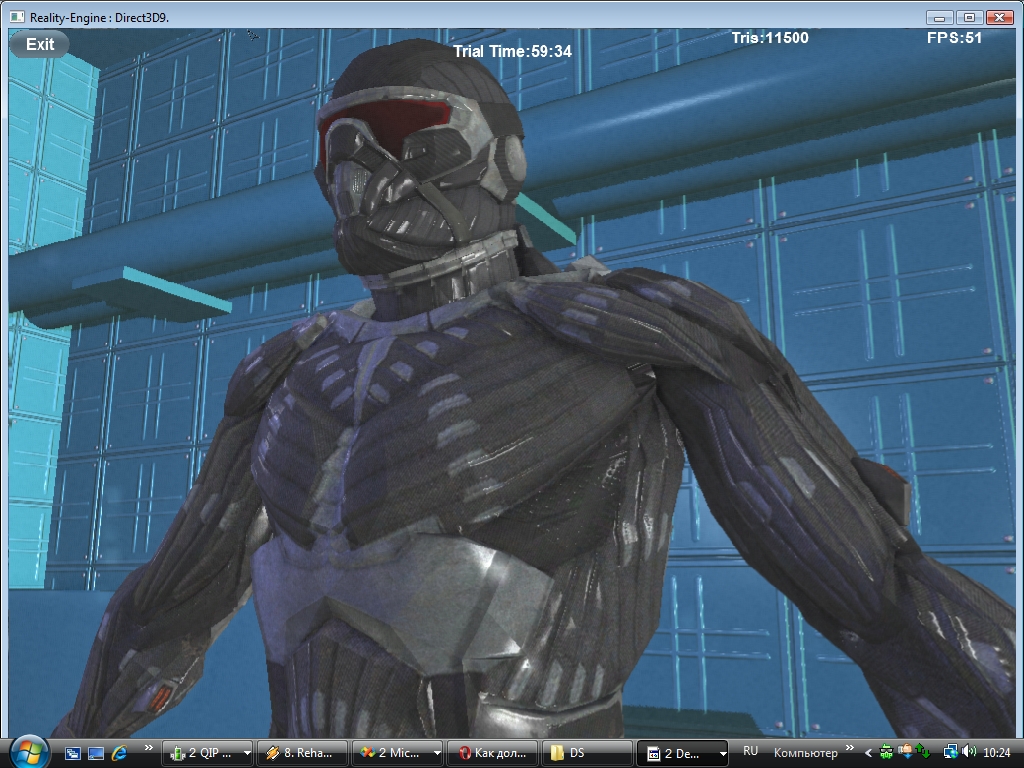
Task: Launch Internet Explorer from quick launch
Action: [x=120, y=753]
